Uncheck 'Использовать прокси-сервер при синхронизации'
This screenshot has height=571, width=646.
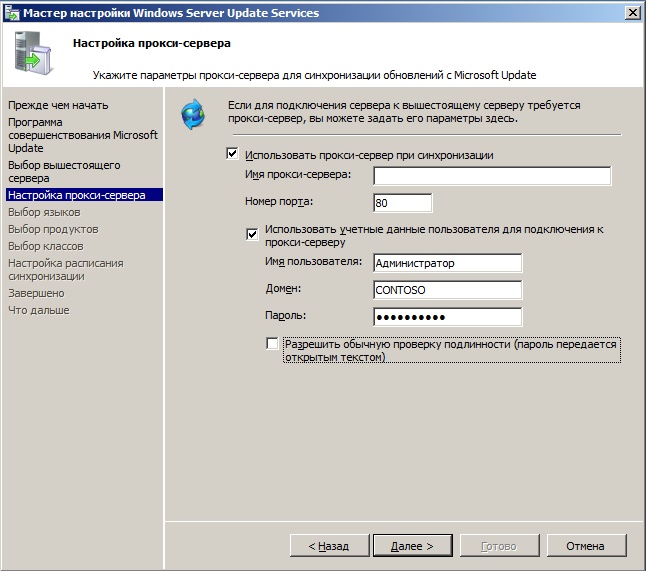tap(232, 154)
